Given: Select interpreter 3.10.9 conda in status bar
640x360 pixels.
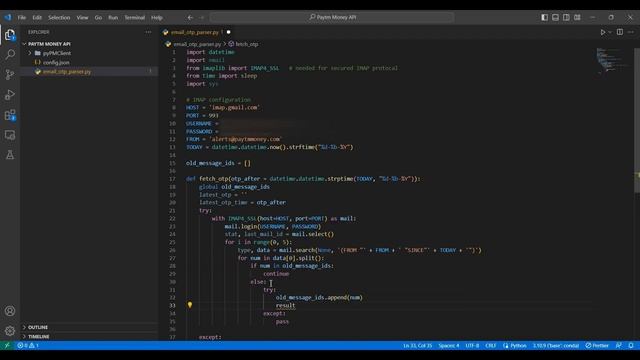Looking at the screenshot, I should tap(556, 345).
